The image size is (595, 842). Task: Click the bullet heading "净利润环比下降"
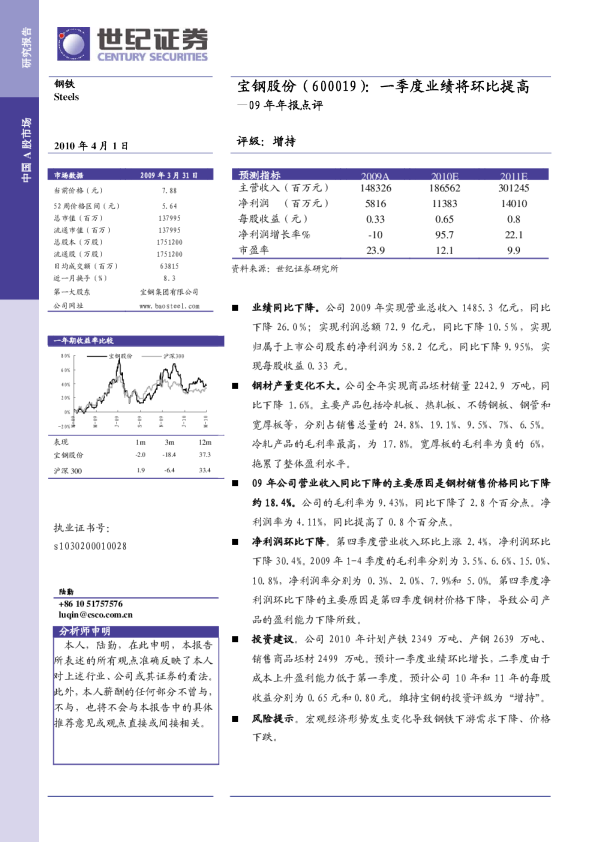289,541
